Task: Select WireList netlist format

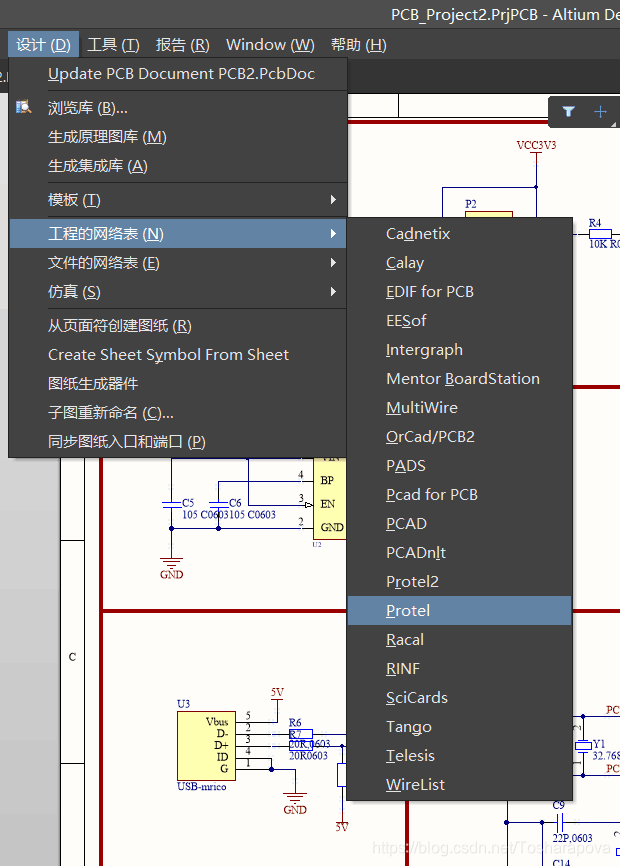Action: (459, 785)
